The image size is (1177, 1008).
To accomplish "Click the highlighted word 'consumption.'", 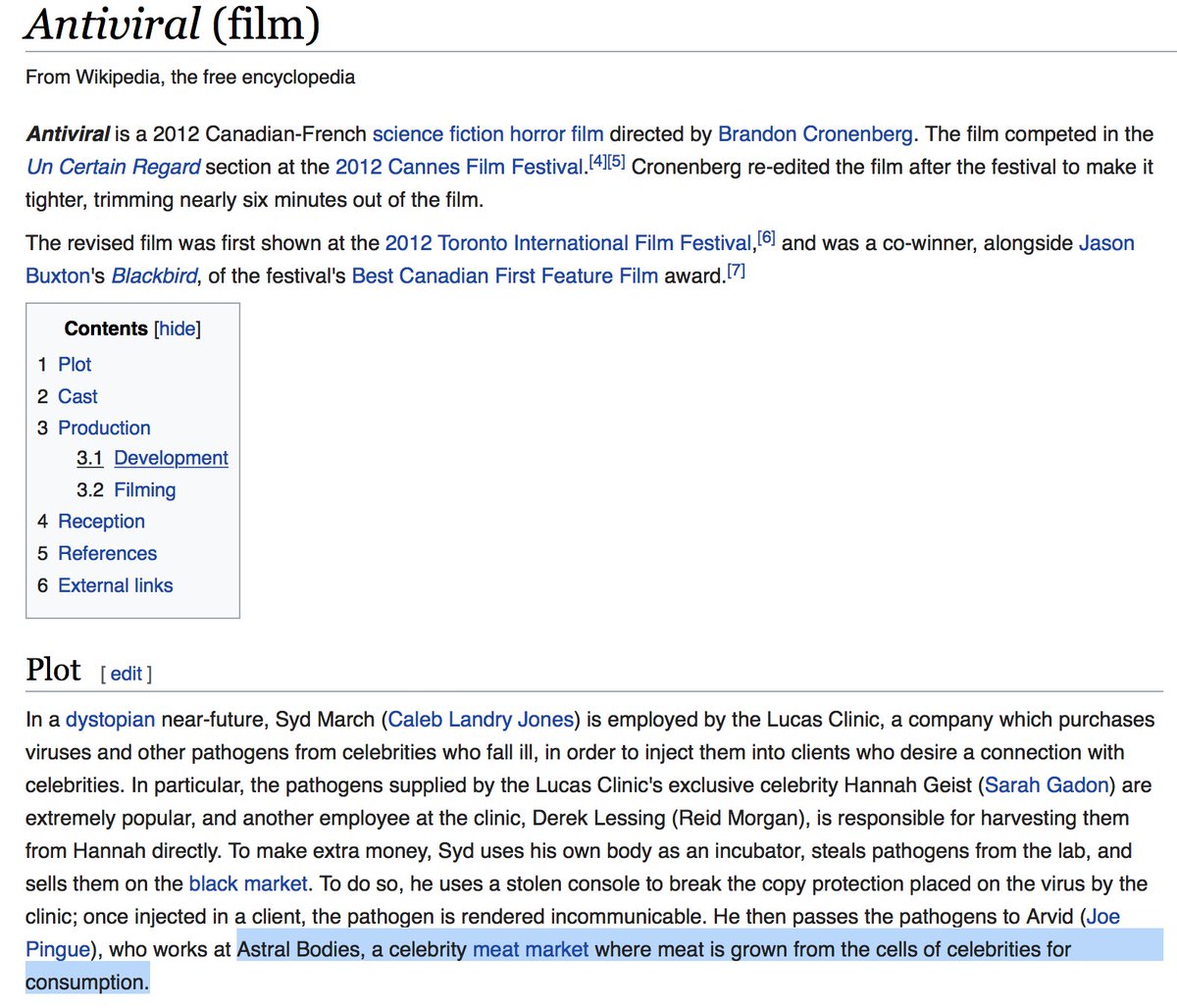I will pos(87,983).
